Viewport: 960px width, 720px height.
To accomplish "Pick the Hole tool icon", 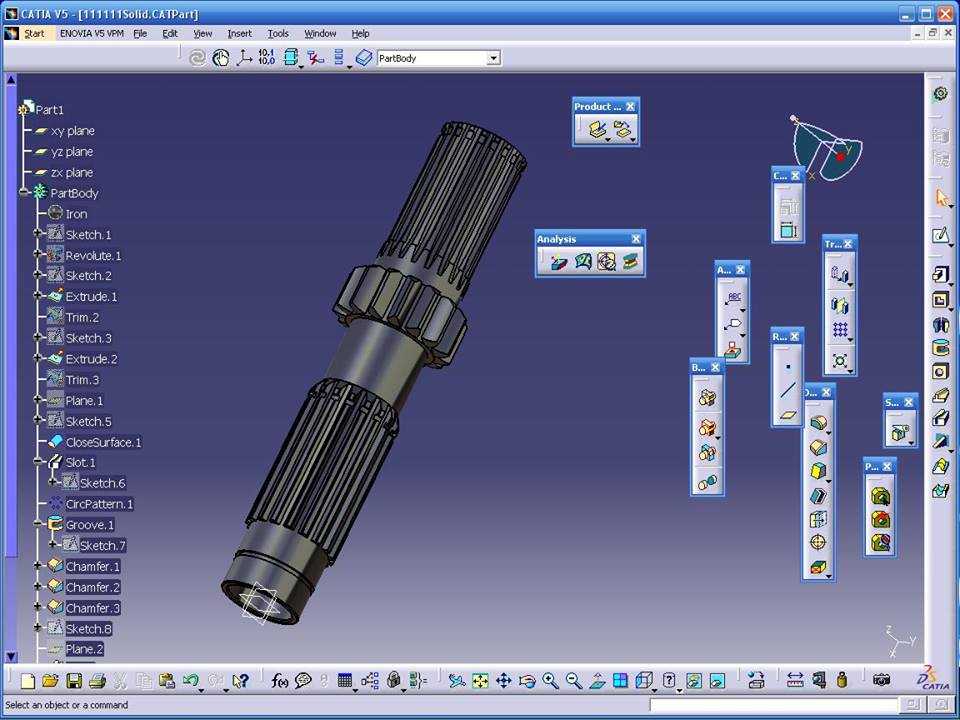I will pos(941,372).
